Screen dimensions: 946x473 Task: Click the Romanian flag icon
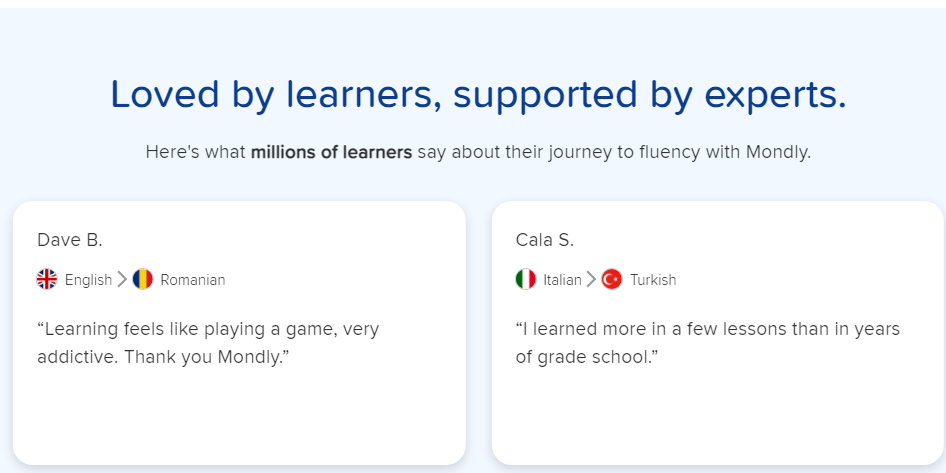tap(143, 279)
